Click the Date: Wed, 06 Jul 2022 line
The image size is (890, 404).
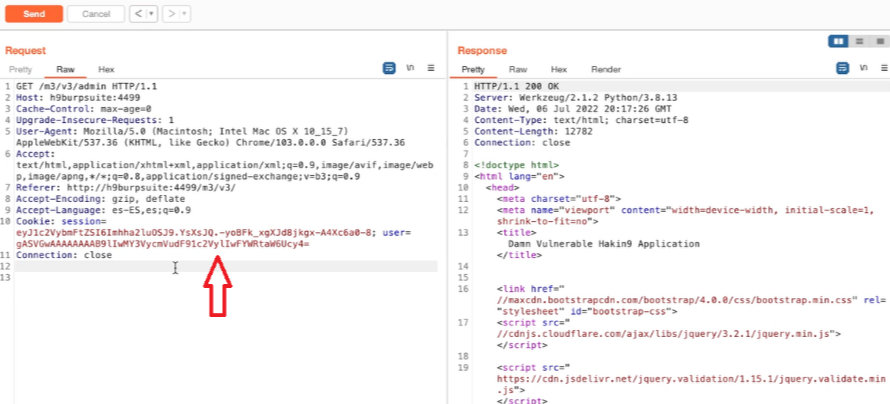(573, 109)
